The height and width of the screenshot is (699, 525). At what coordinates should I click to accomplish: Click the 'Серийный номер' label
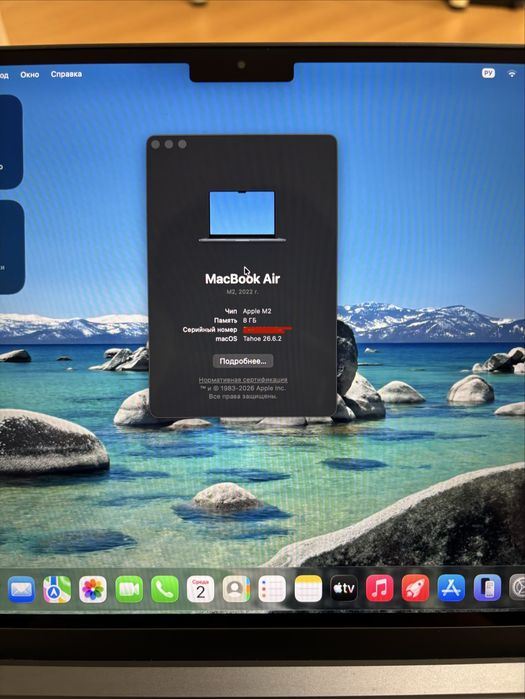210,329
